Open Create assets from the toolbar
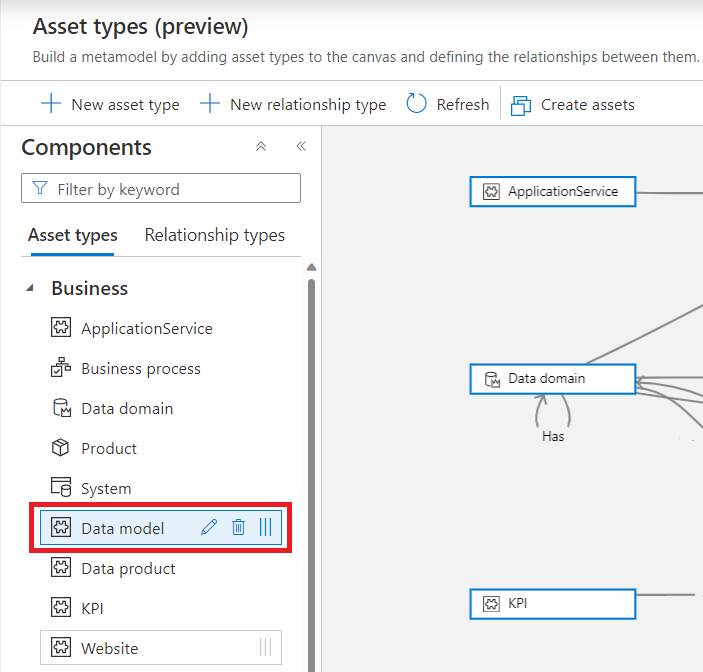The height and width of the screenshot is (672, 703). tap(573, 104)
